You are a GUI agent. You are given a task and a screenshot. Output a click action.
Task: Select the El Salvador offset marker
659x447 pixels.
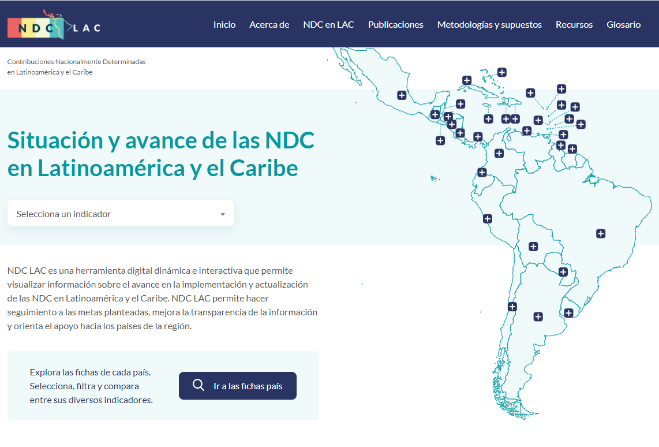tap(440, 140)
